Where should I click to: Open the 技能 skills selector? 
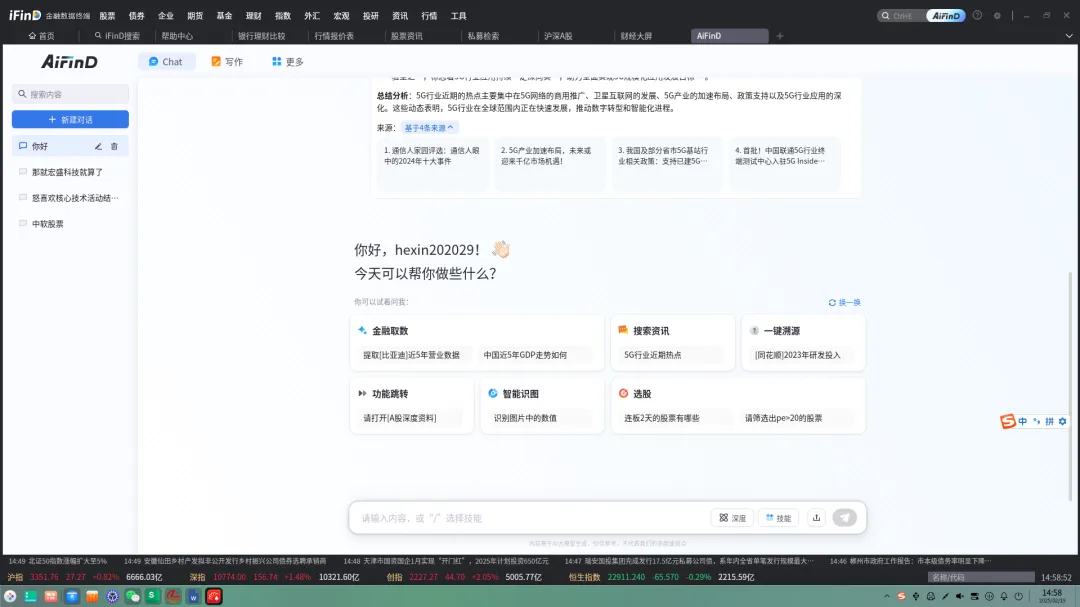coord(778,518)
